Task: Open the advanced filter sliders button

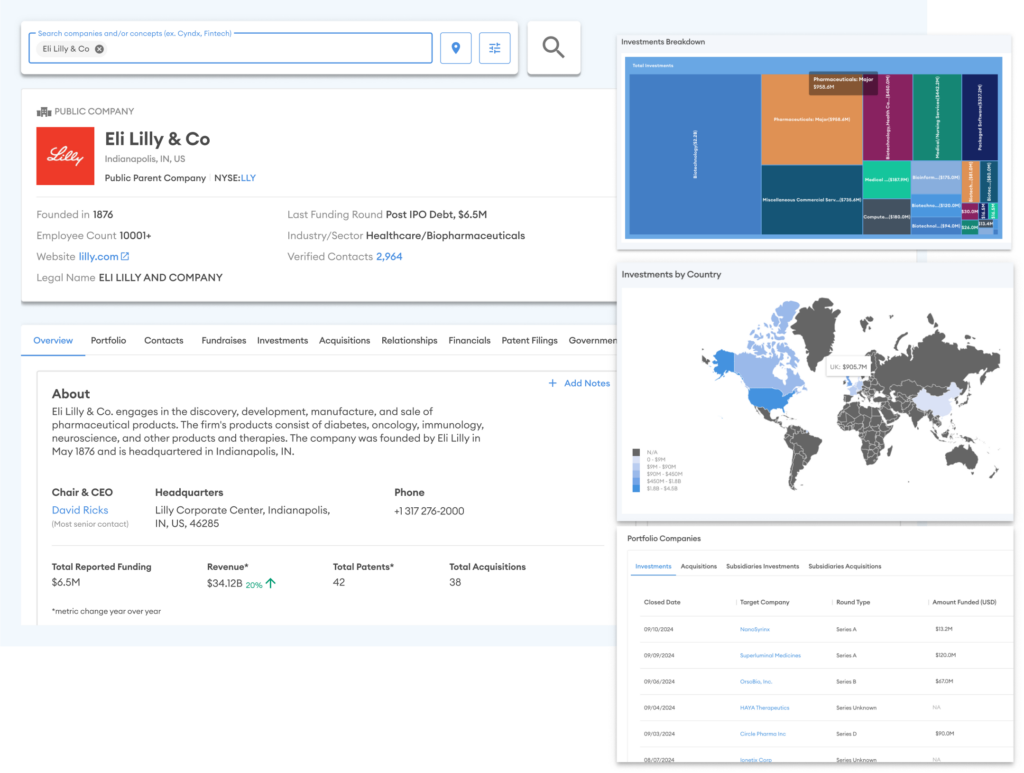Action: [x=494, y=48]
